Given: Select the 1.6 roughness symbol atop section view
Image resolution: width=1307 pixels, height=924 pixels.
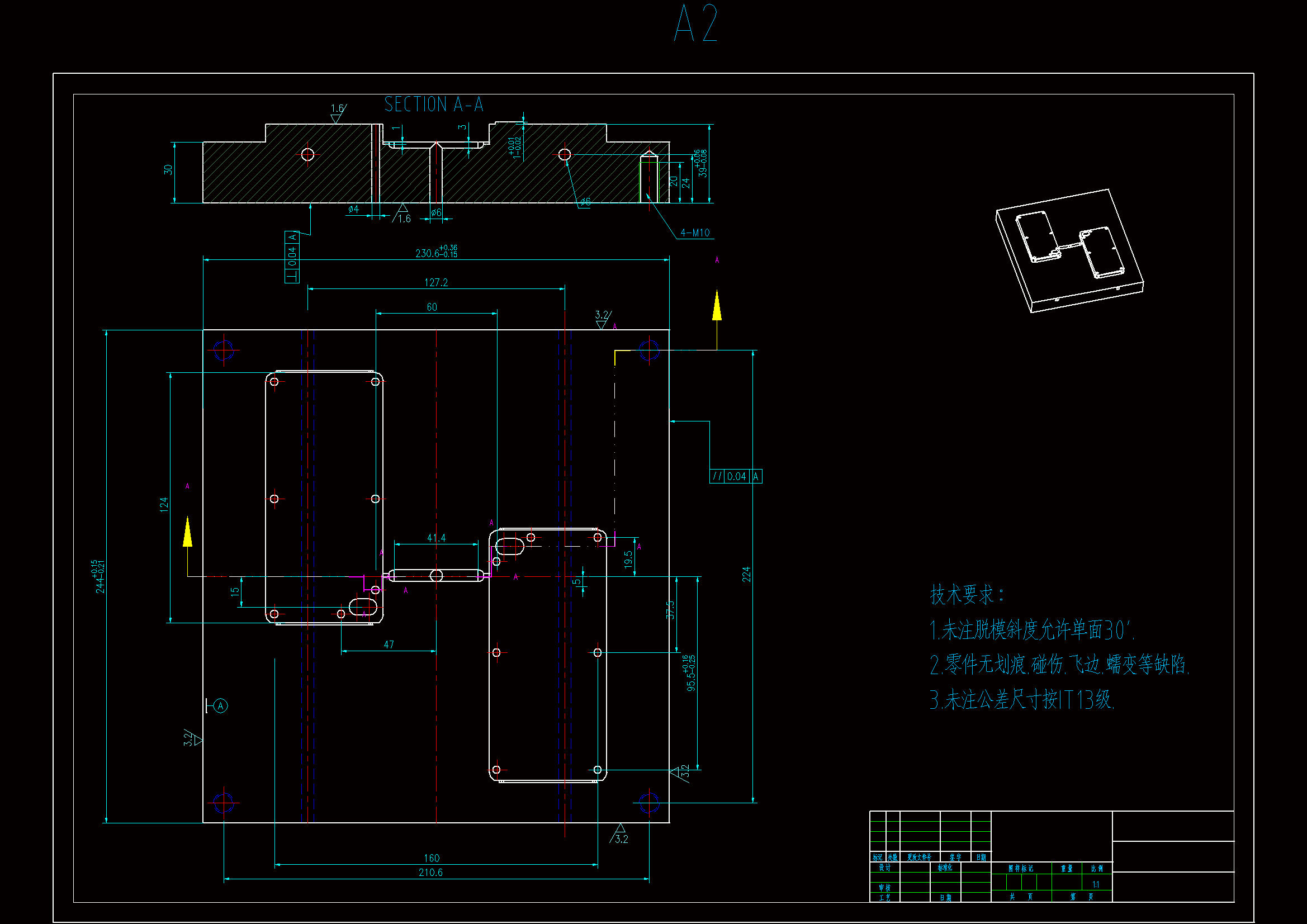Looking at the screenshot, I should (338, 113).
